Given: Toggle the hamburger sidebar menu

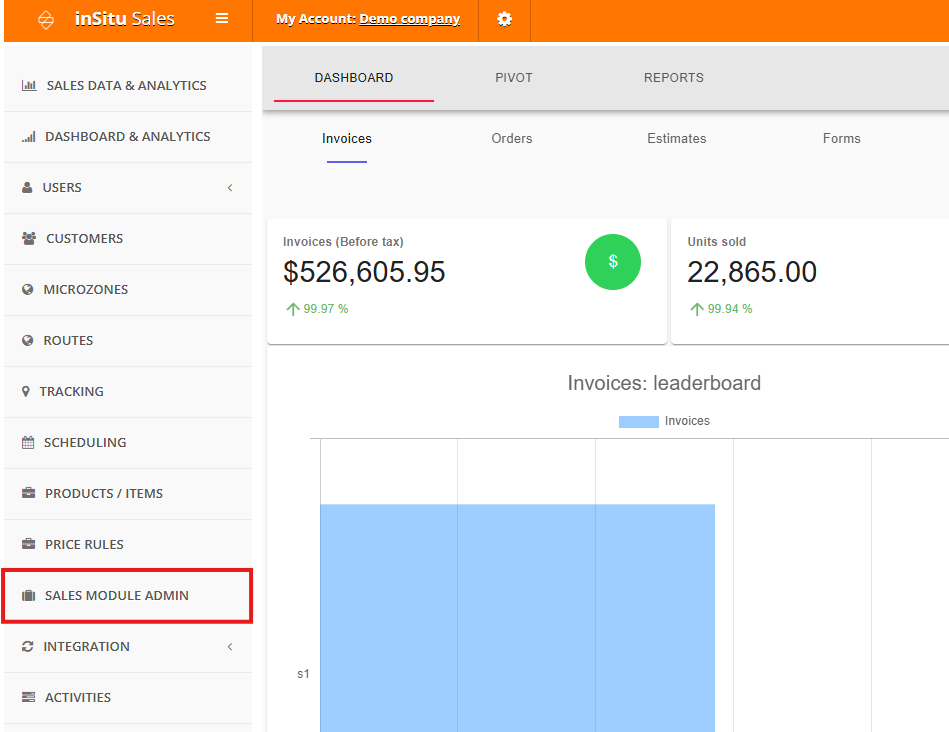Looking at the screenshot, I should [222, 18].
